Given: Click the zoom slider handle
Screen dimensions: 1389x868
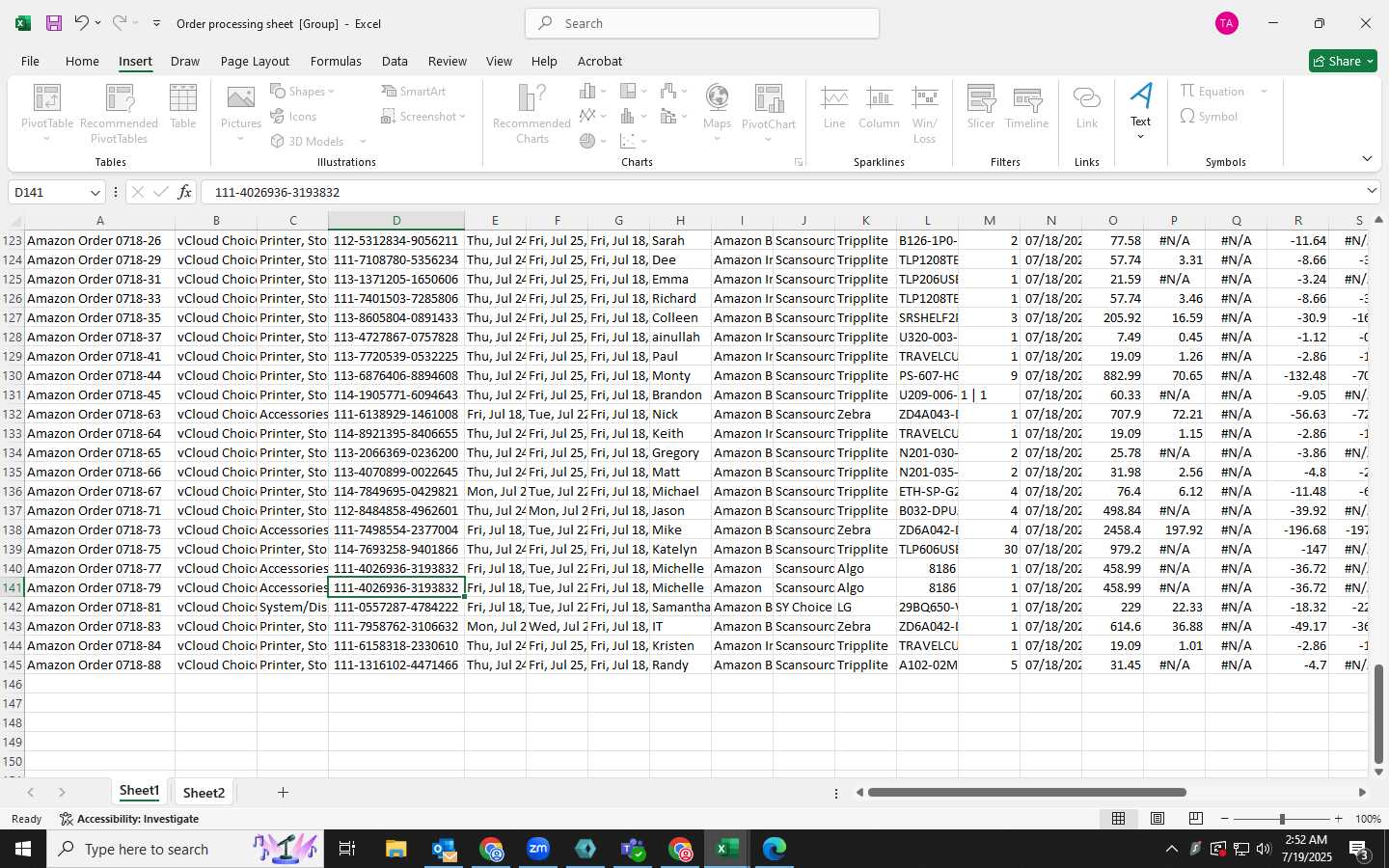Looking at the screenshot, I should tap(1282, 819).
